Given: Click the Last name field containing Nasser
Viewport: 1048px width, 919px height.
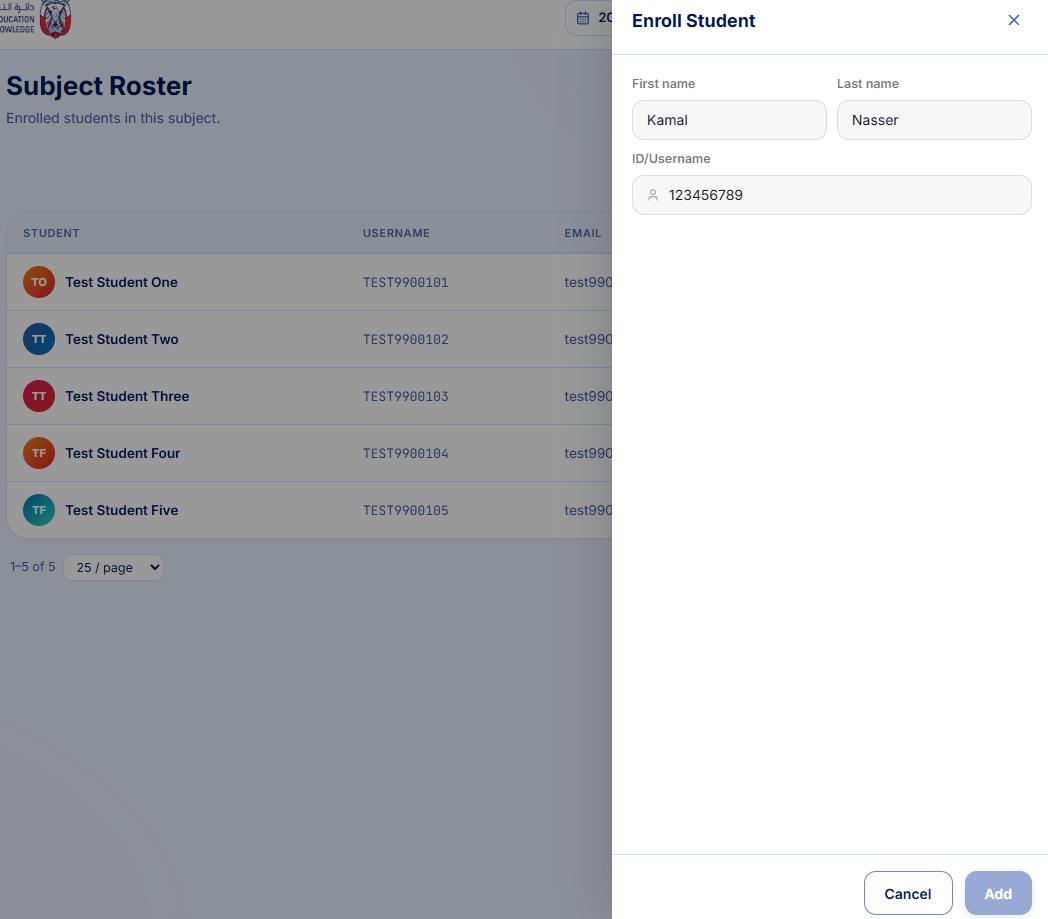Looking at the screenshot, I should (x=934, y=120).
